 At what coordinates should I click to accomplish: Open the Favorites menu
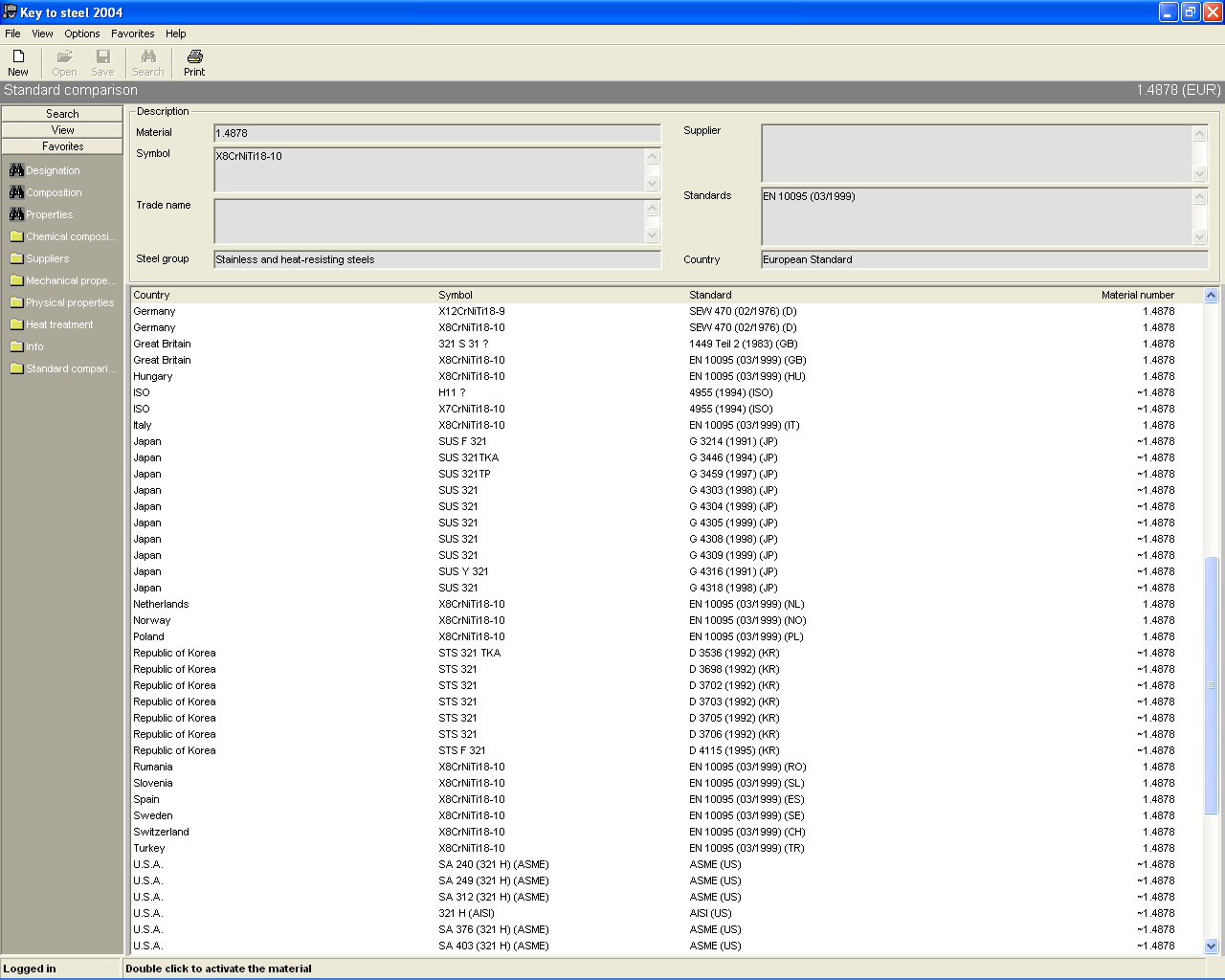[x=132, y=33]
